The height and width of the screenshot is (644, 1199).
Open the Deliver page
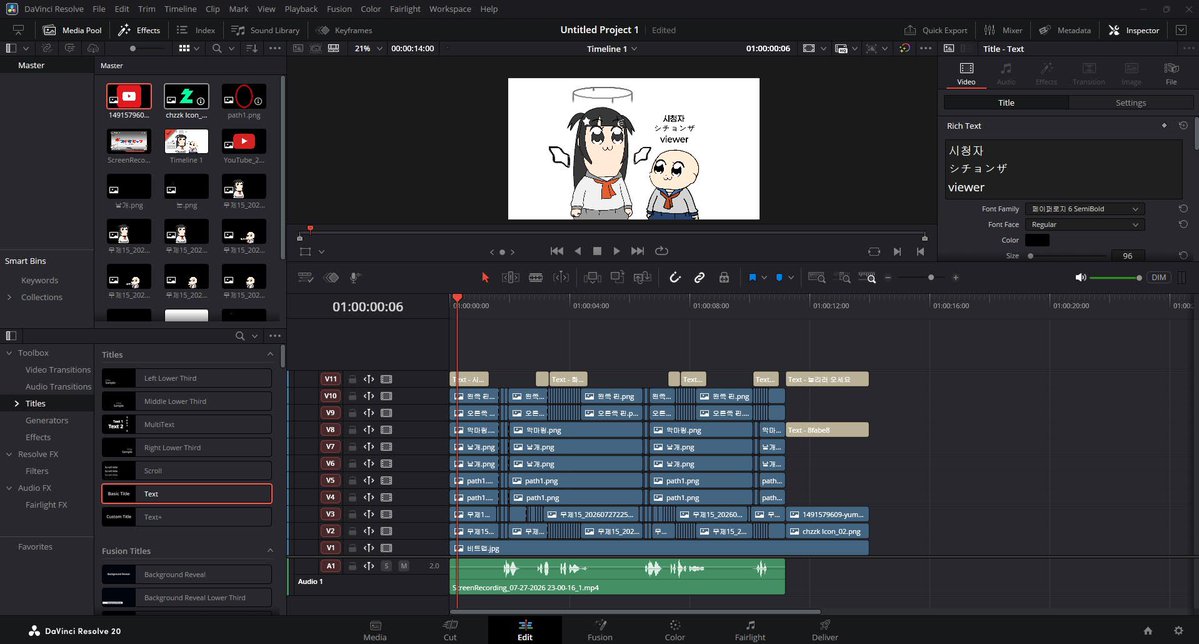tap(825, 630)
